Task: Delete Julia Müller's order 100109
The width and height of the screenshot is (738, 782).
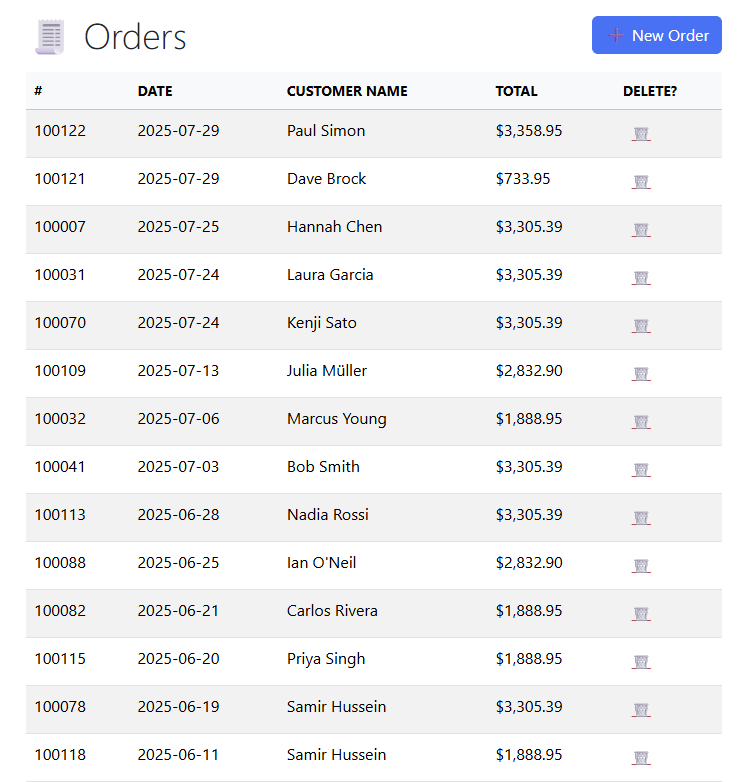Action: click(x=641, y=374)
